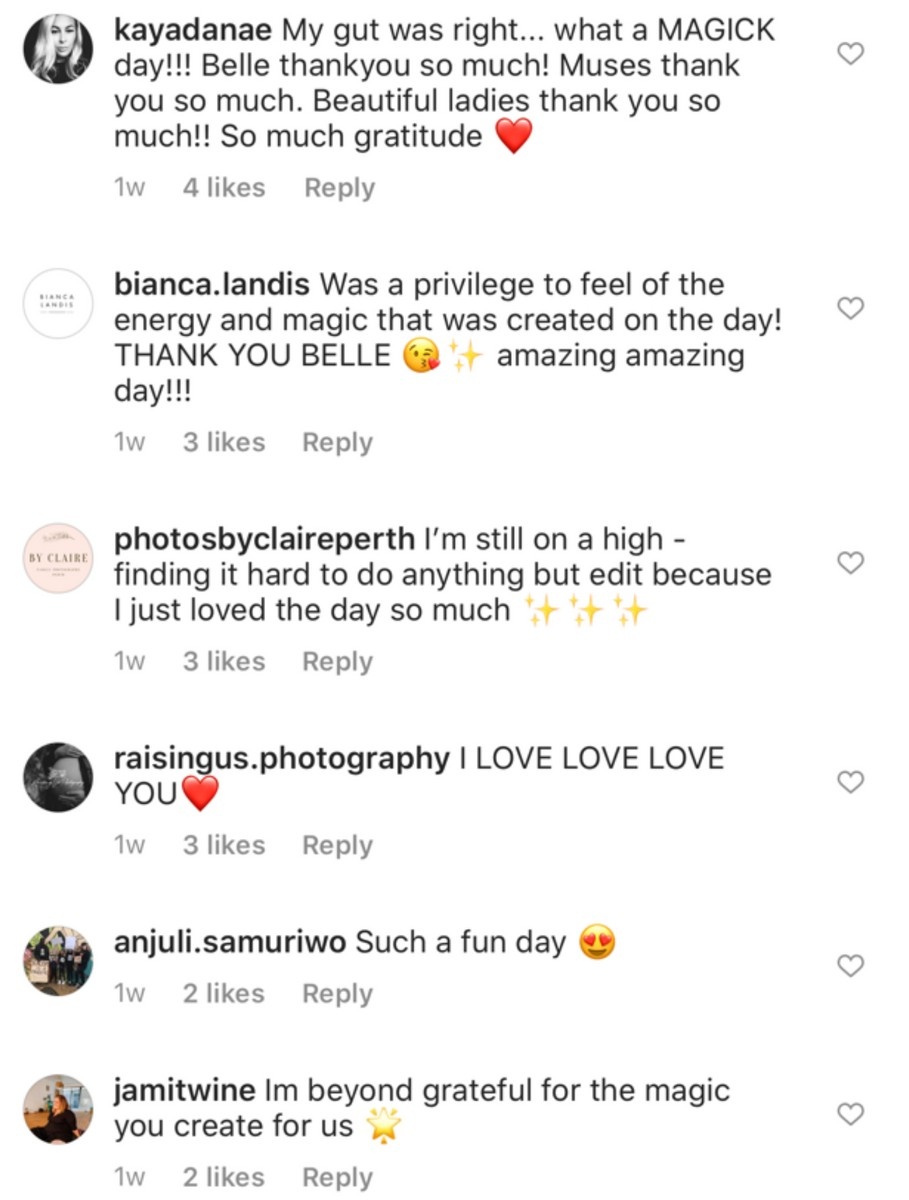Open kayadanae's profile picture
This screenshot has height=1200, width=909.
pos(58,50)
